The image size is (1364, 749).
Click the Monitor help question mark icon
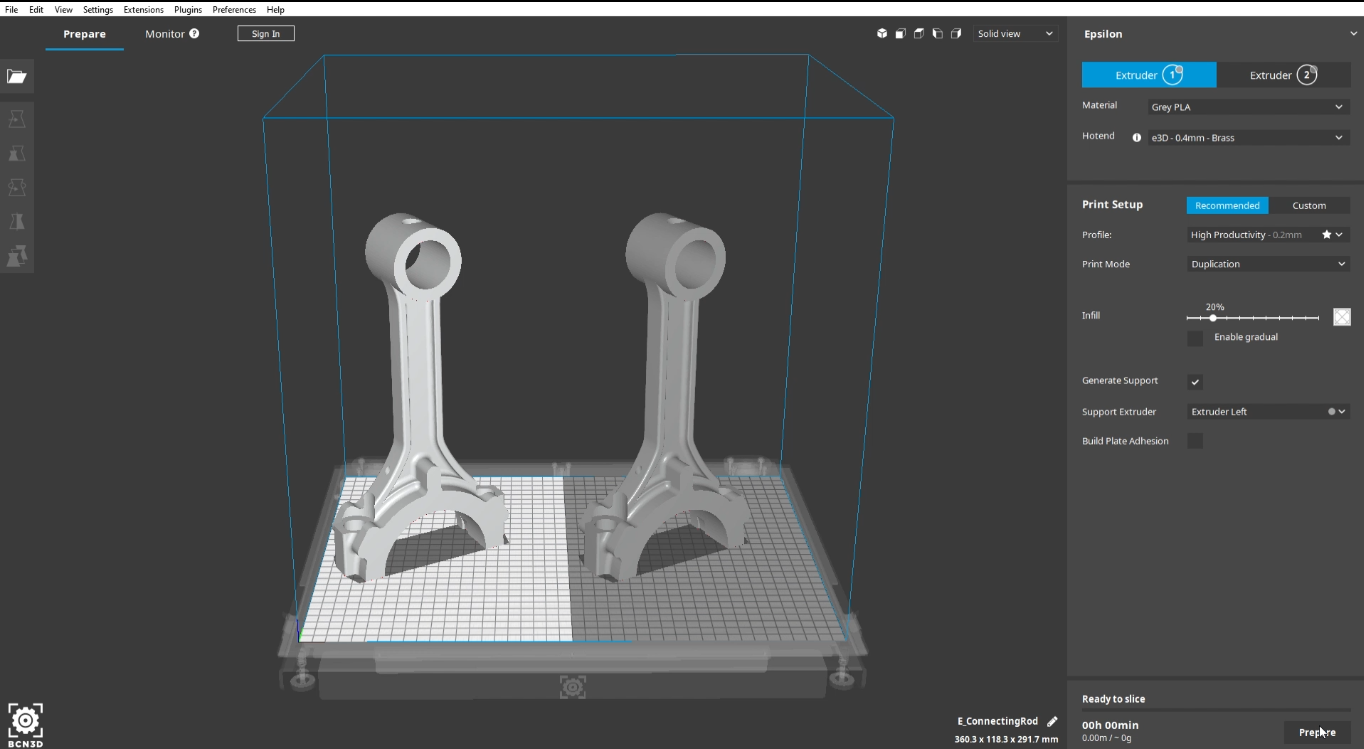pos(194,33)
